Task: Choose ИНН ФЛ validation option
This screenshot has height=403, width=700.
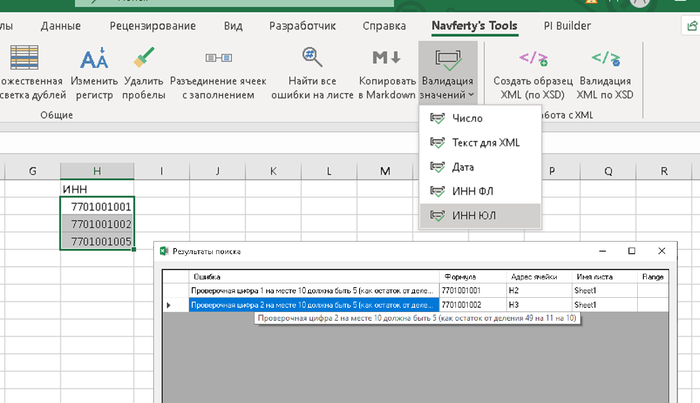Action: tap(471, 190)
